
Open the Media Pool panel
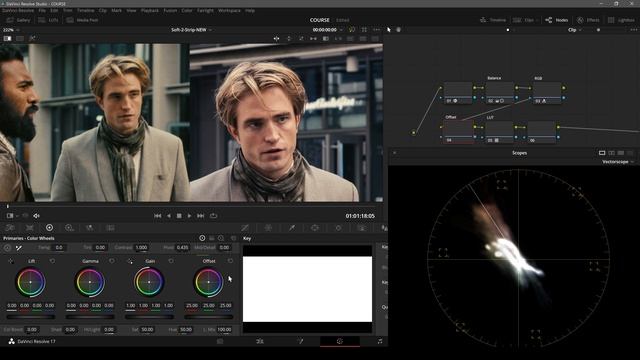pos(82,20)
